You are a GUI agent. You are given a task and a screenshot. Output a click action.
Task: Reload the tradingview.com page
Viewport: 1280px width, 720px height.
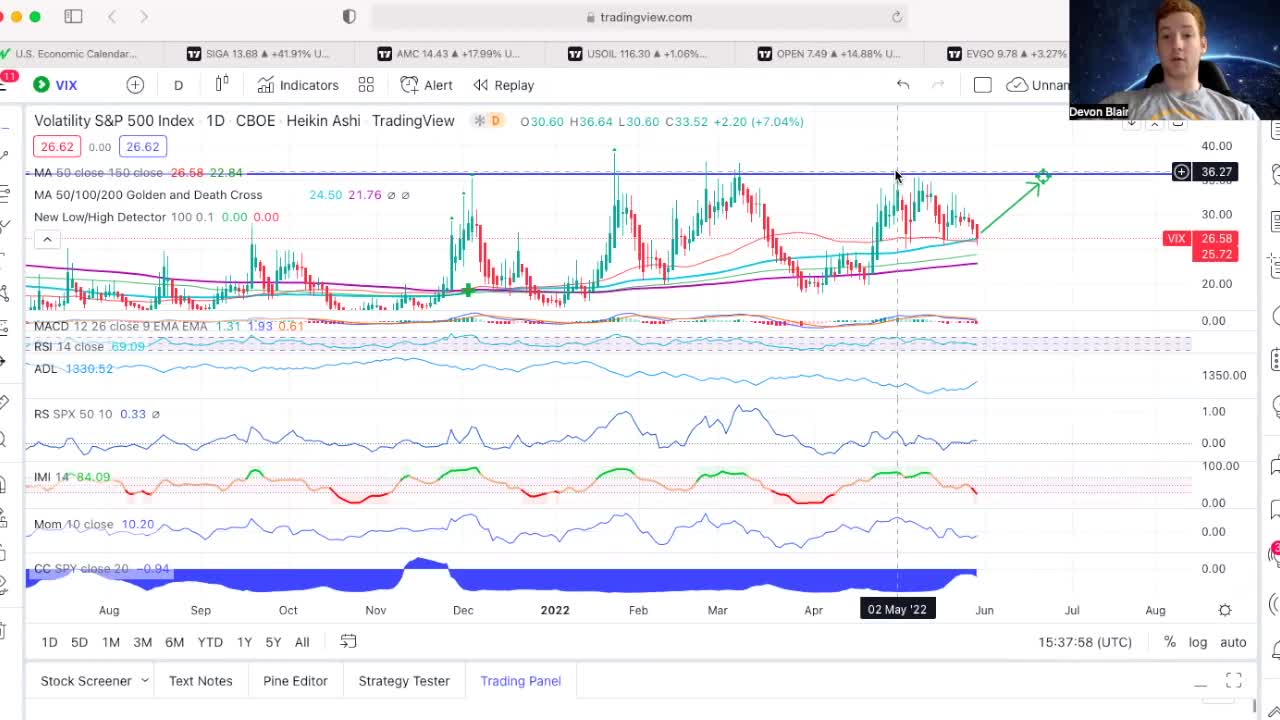(897, 17)
